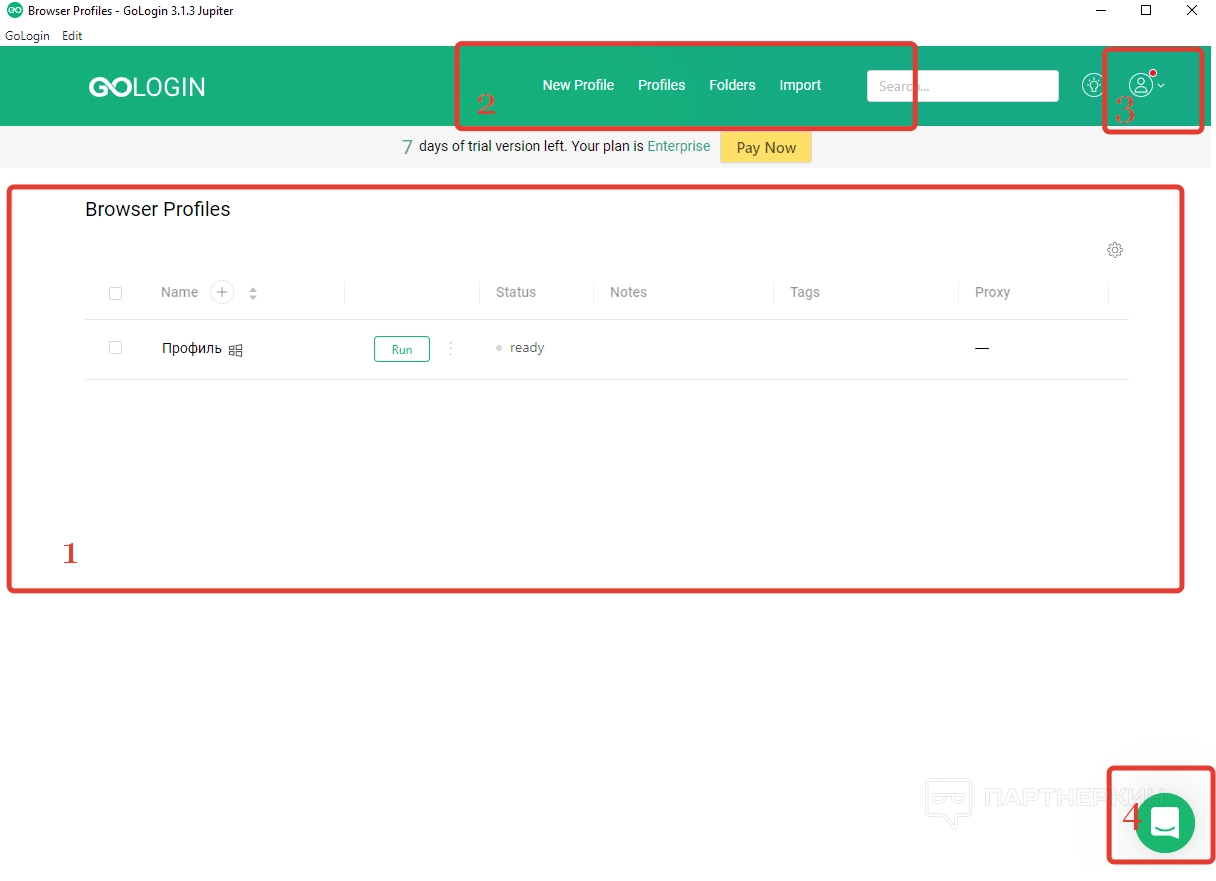Image resolution: width=1216 pixels, height=881 pixels.
Task: Maximize the GoLogin window
Action: coord(1146,11)
